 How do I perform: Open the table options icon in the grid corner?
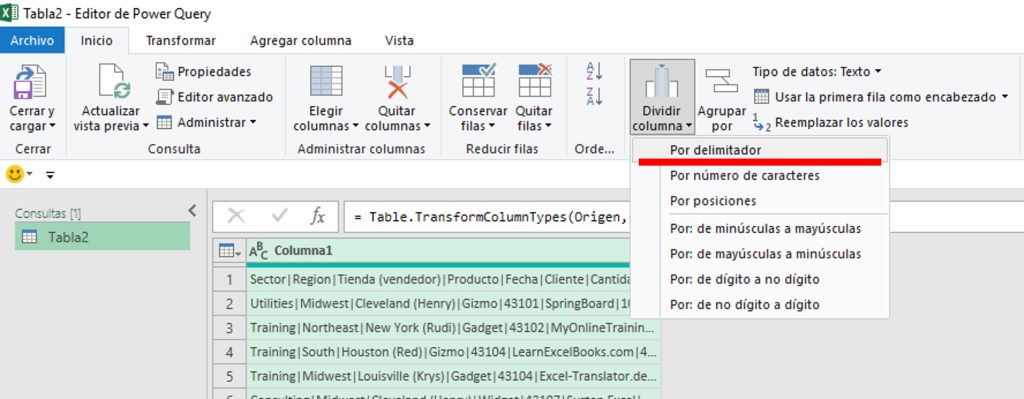229,251
